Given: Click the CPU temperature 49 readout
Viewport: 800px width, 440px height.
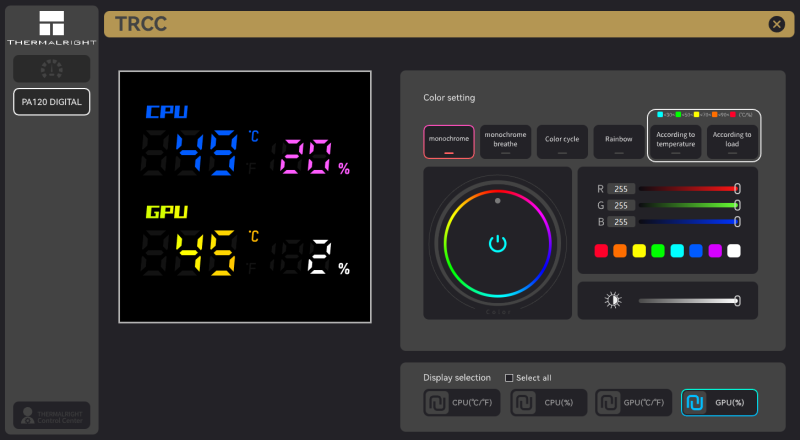Looking at the screenshot, I should (x=207, y=153).
